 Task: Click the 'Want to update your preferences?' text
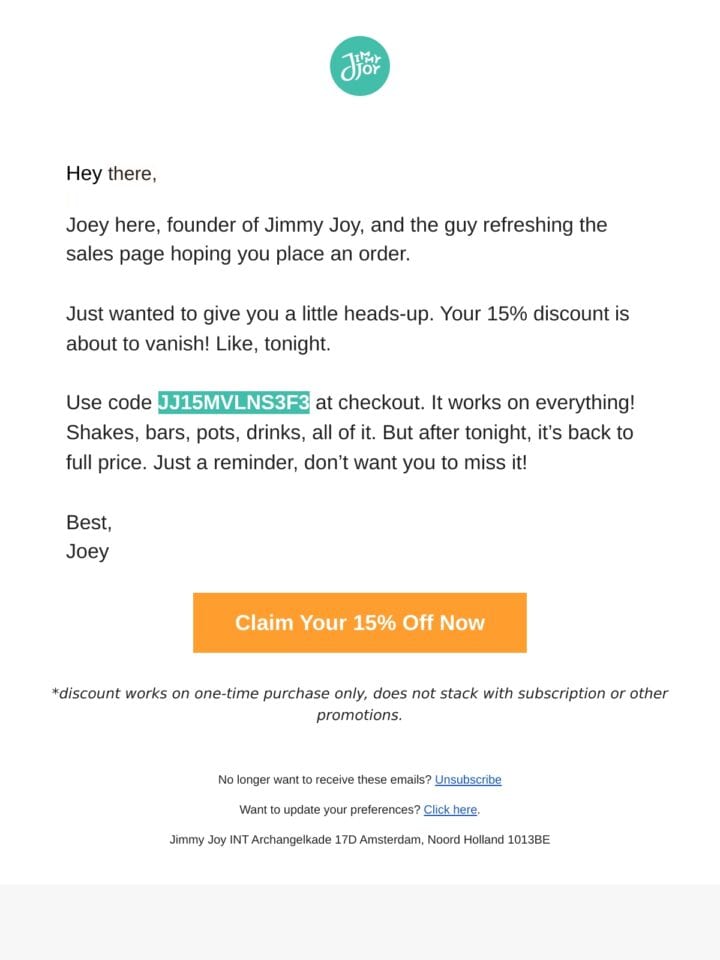pyautogui.click(x=330, y=809)
